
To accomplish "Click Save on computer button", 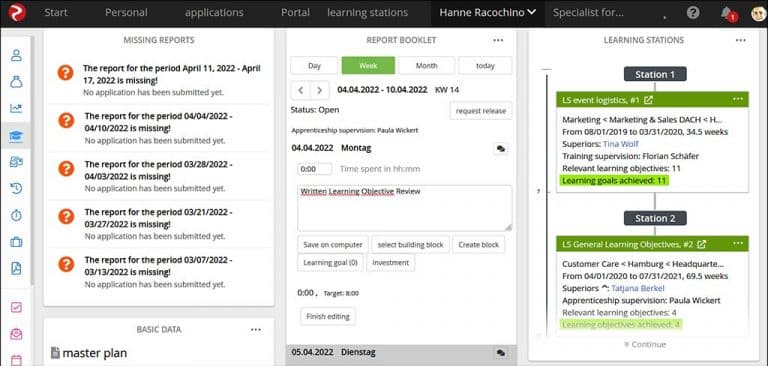I will click(333, 244).
